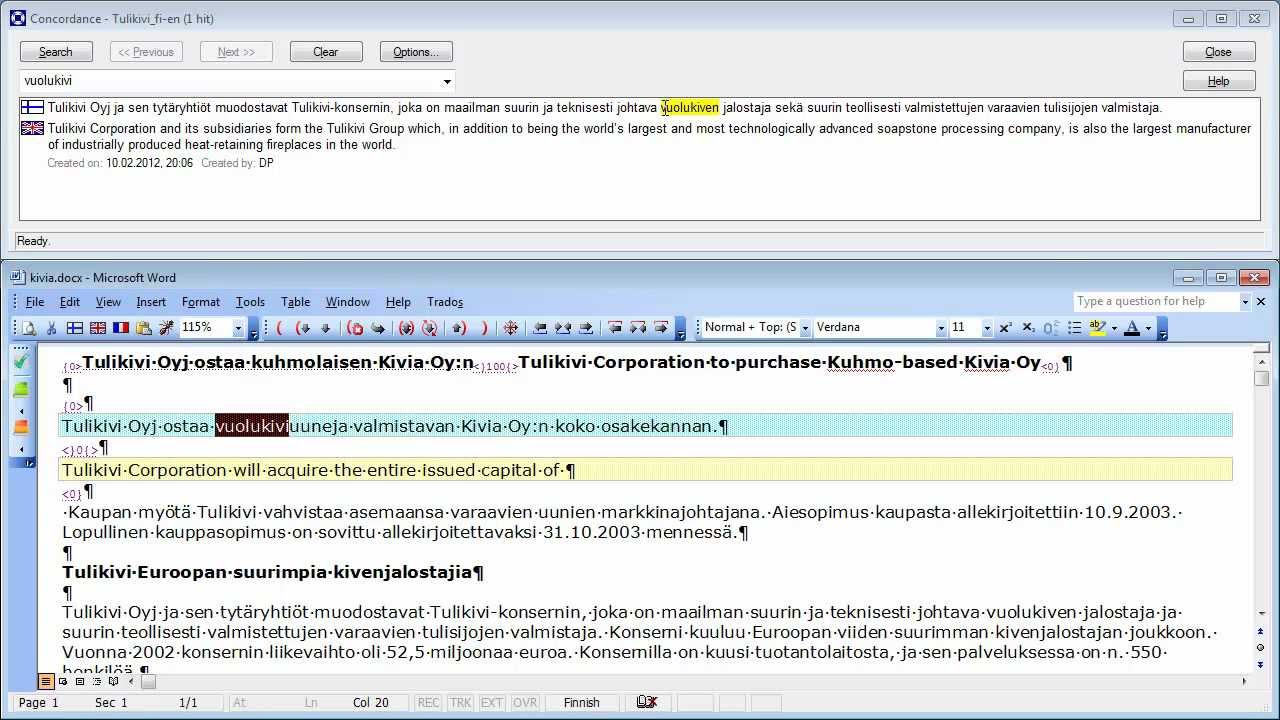This screenshot has width=1280, height=720.
Task: Click the paste clipboard icon
Action: coord(144,327)
